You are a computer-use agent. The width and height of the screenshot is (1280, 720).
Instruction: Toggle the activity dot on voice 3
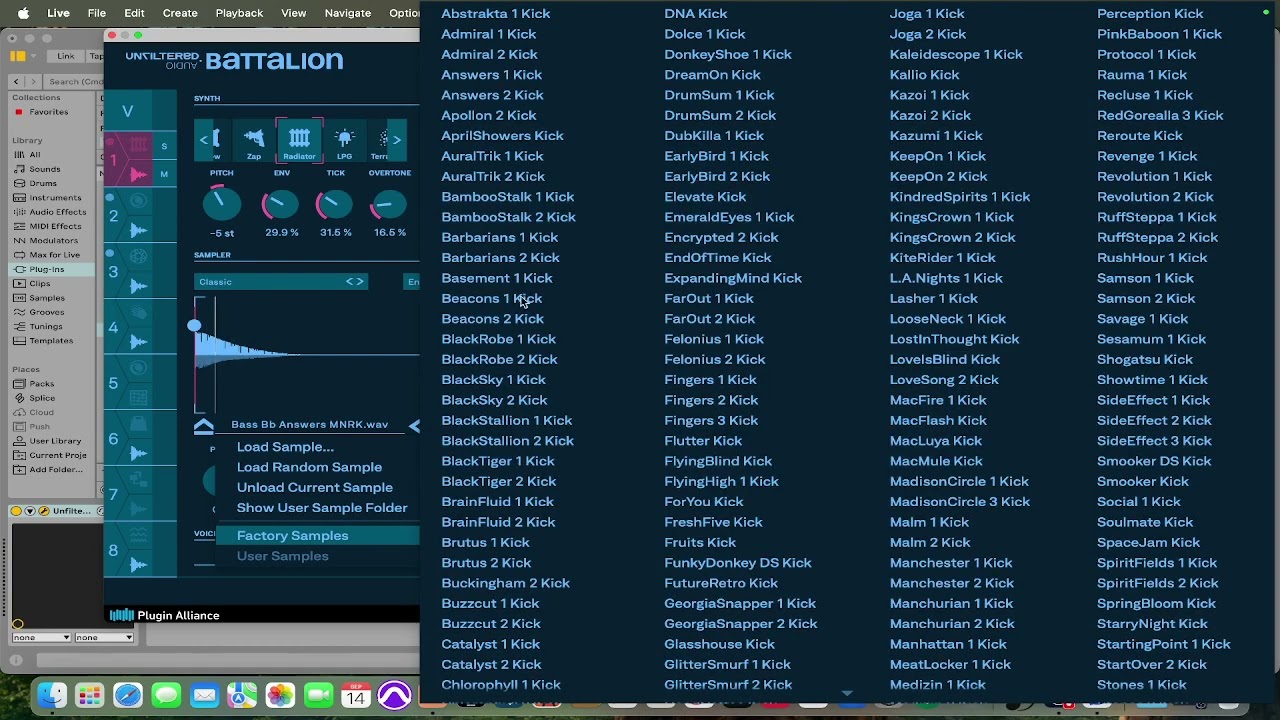click(x=110, y=254)
